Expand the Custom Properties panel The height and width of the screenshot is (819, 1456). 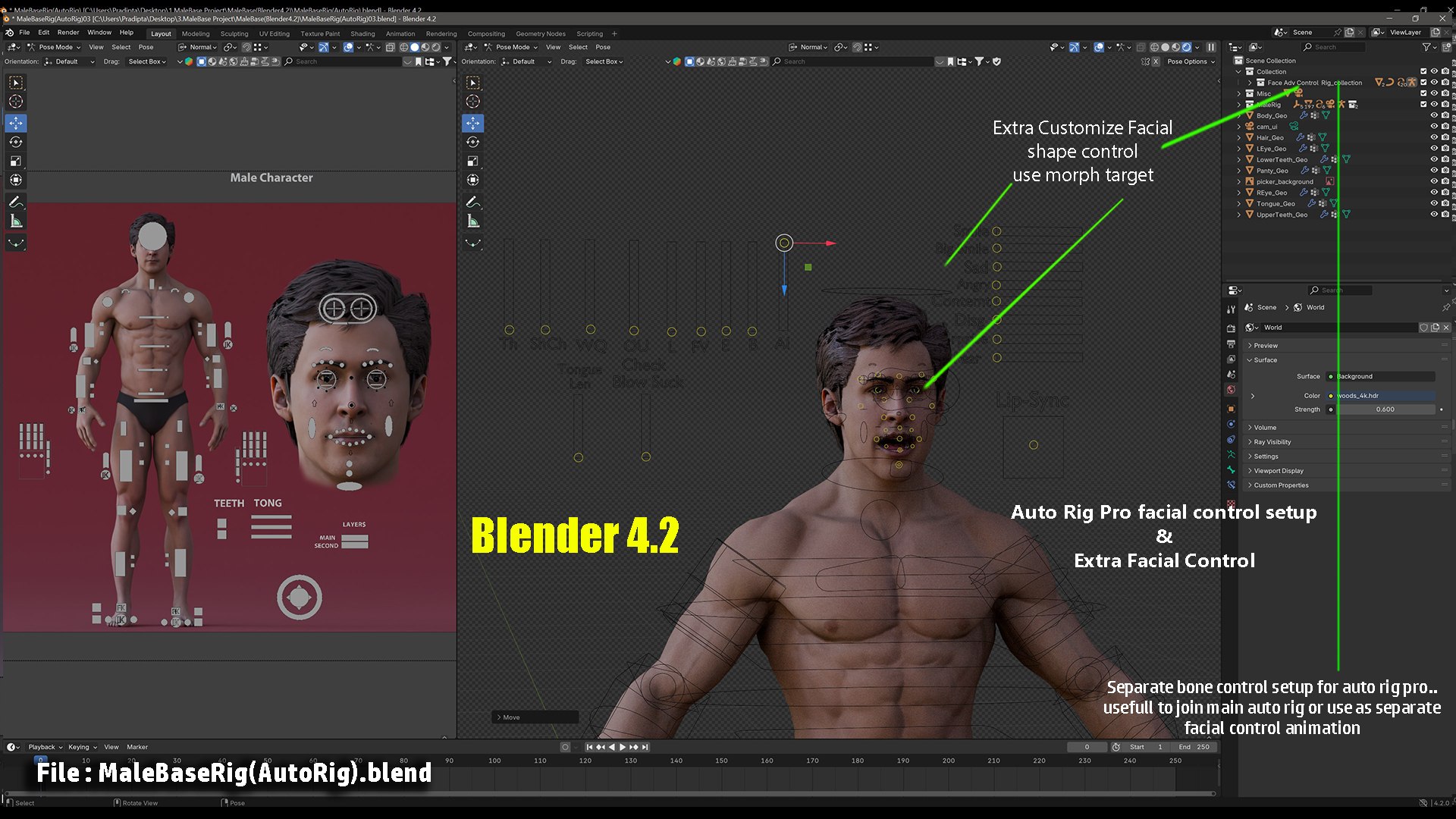(1346, 485)
